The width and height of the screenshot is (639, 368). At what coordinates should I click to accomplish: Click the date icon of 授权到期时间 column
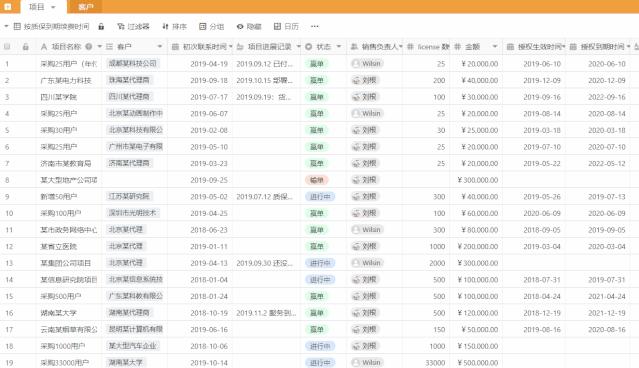click(x=573, y=47)
